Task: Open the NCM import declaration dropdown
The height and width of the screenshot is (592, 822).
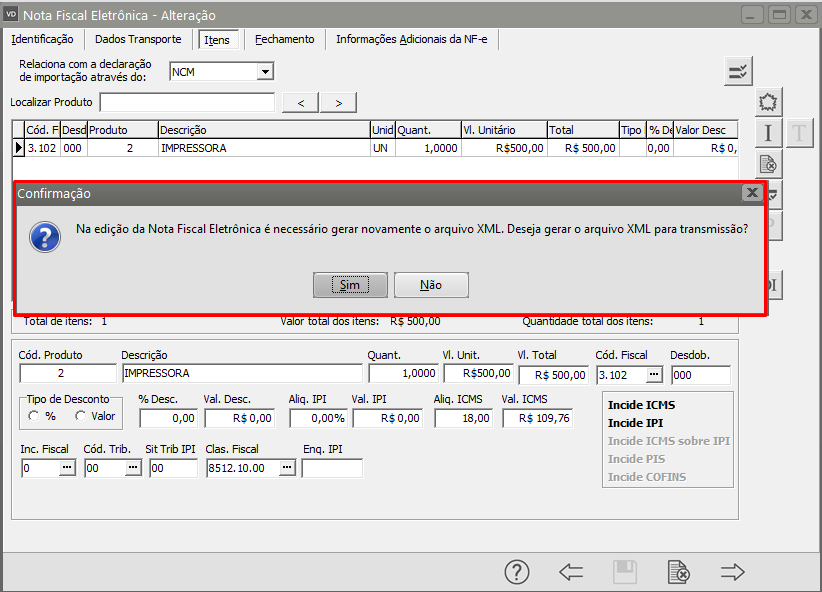Action: click(265, 72)
